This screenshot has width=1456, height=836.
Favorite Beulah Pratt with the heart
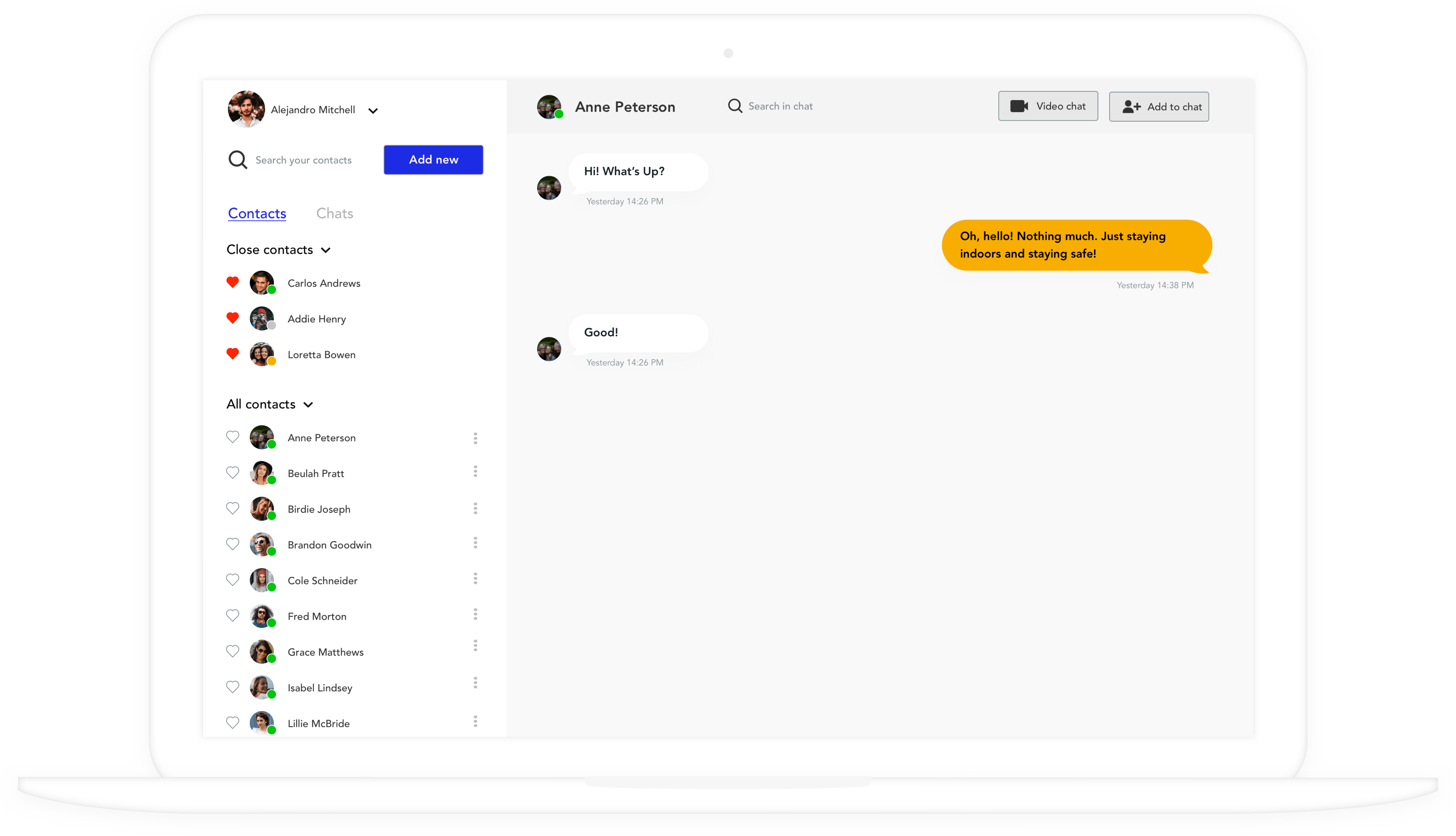point(233,473)
